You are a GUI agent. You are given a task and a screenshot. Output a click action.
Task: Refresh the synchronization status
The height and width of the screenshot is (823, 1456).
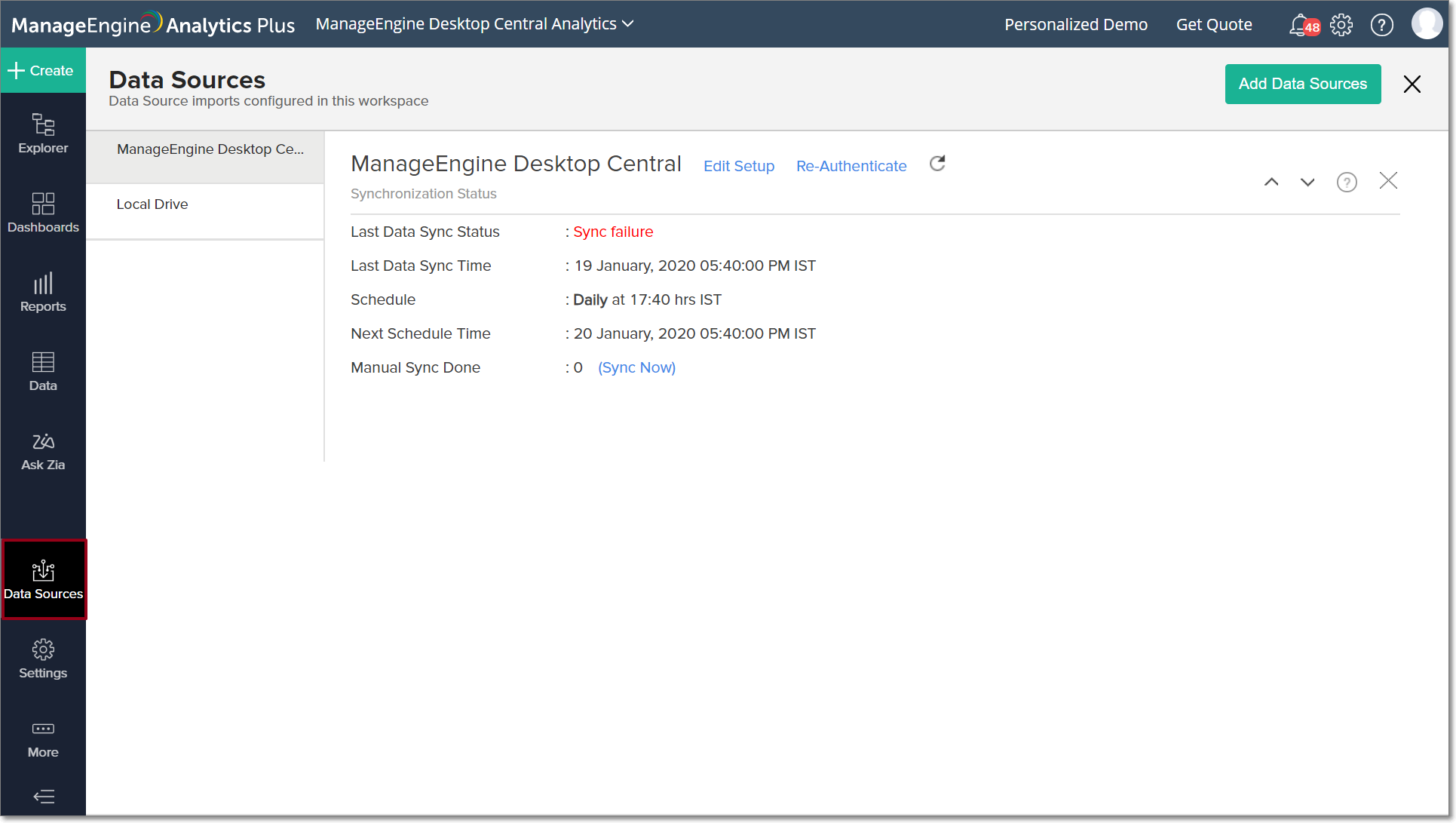937,164
